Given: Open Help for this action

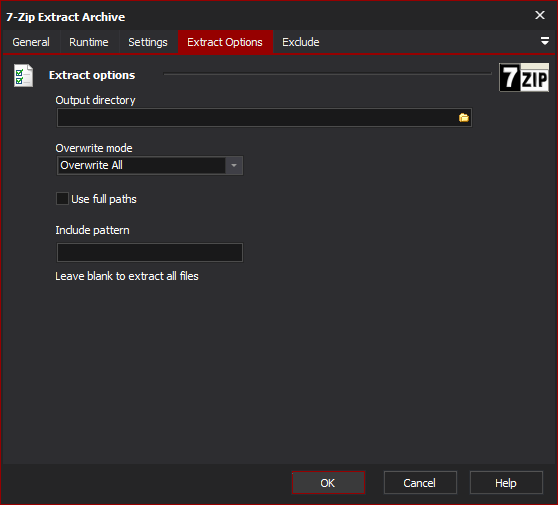Looking at the screenshot, I should 506,483.
